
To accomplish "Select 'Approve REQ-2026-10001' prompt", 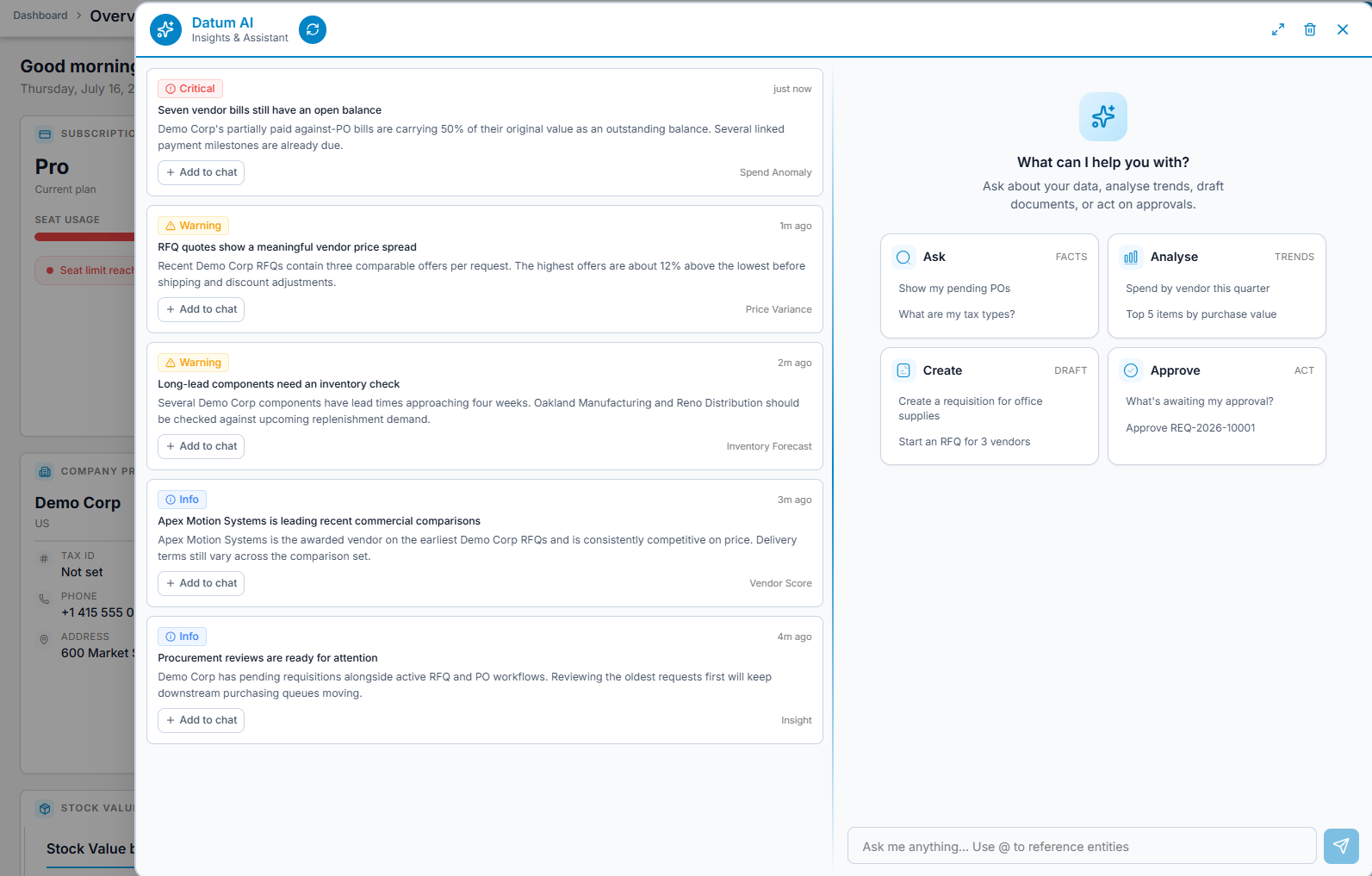I will pos(1190,428).
